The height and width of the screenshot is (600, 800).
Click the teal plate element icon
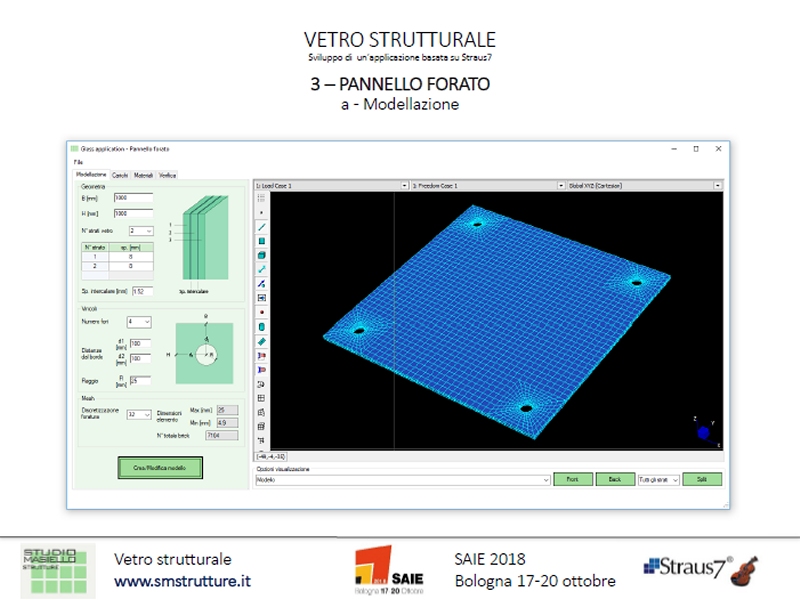(x=261, y=241)
